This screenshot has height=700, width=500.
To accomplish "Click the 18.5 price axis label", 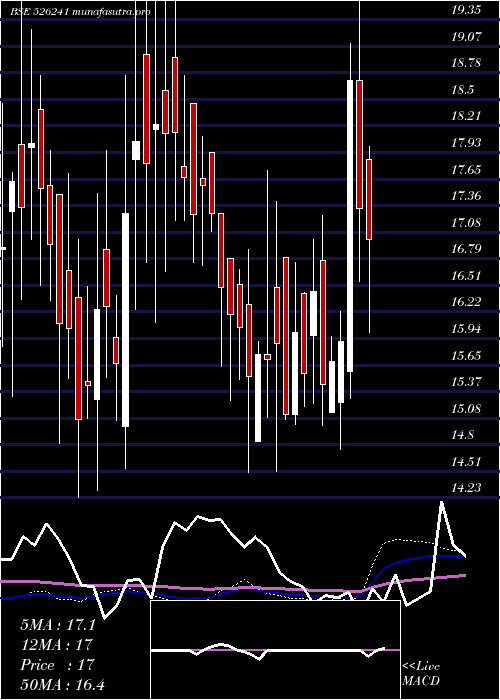I will pyautogui.click(x=462, y=89).
